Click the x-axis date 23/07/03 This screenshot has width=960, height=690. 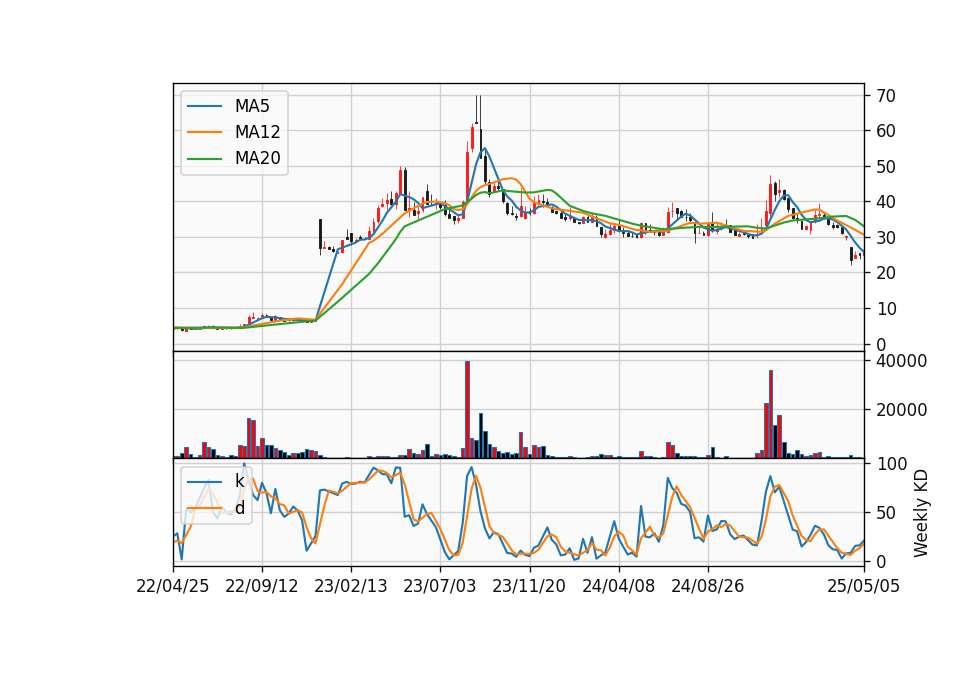click(x=440, y=586)
